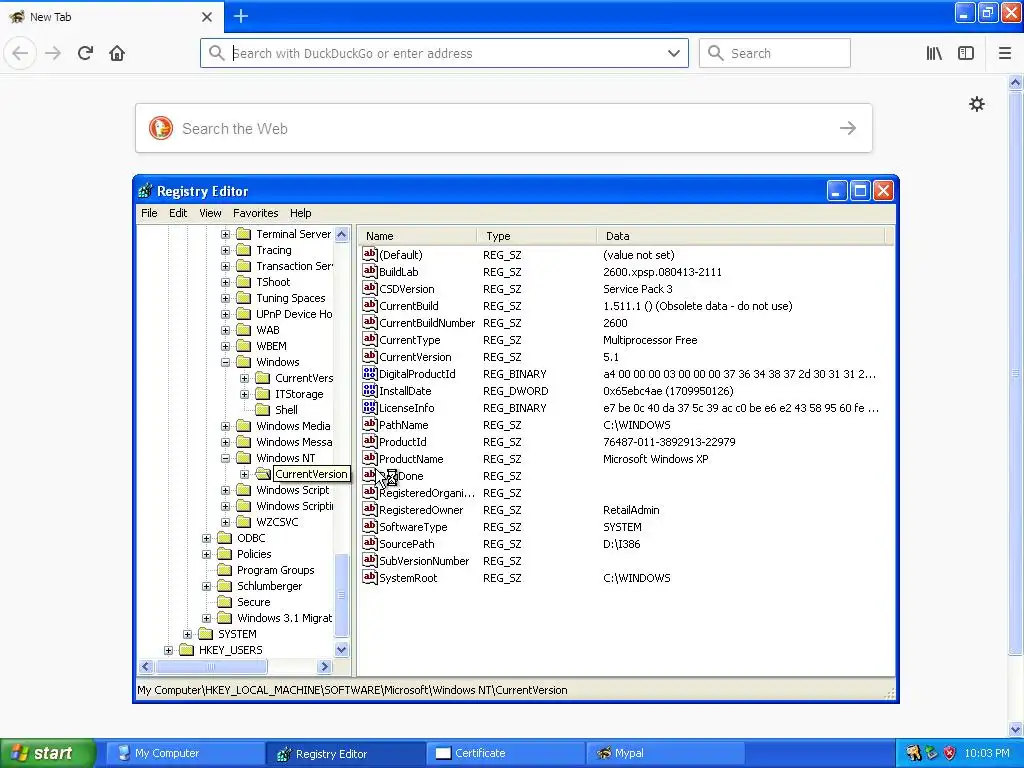The height and width of the screenshot is (768, 1024).
Task: Select the CSDVersion value row
Action: (x=626, y=289)
